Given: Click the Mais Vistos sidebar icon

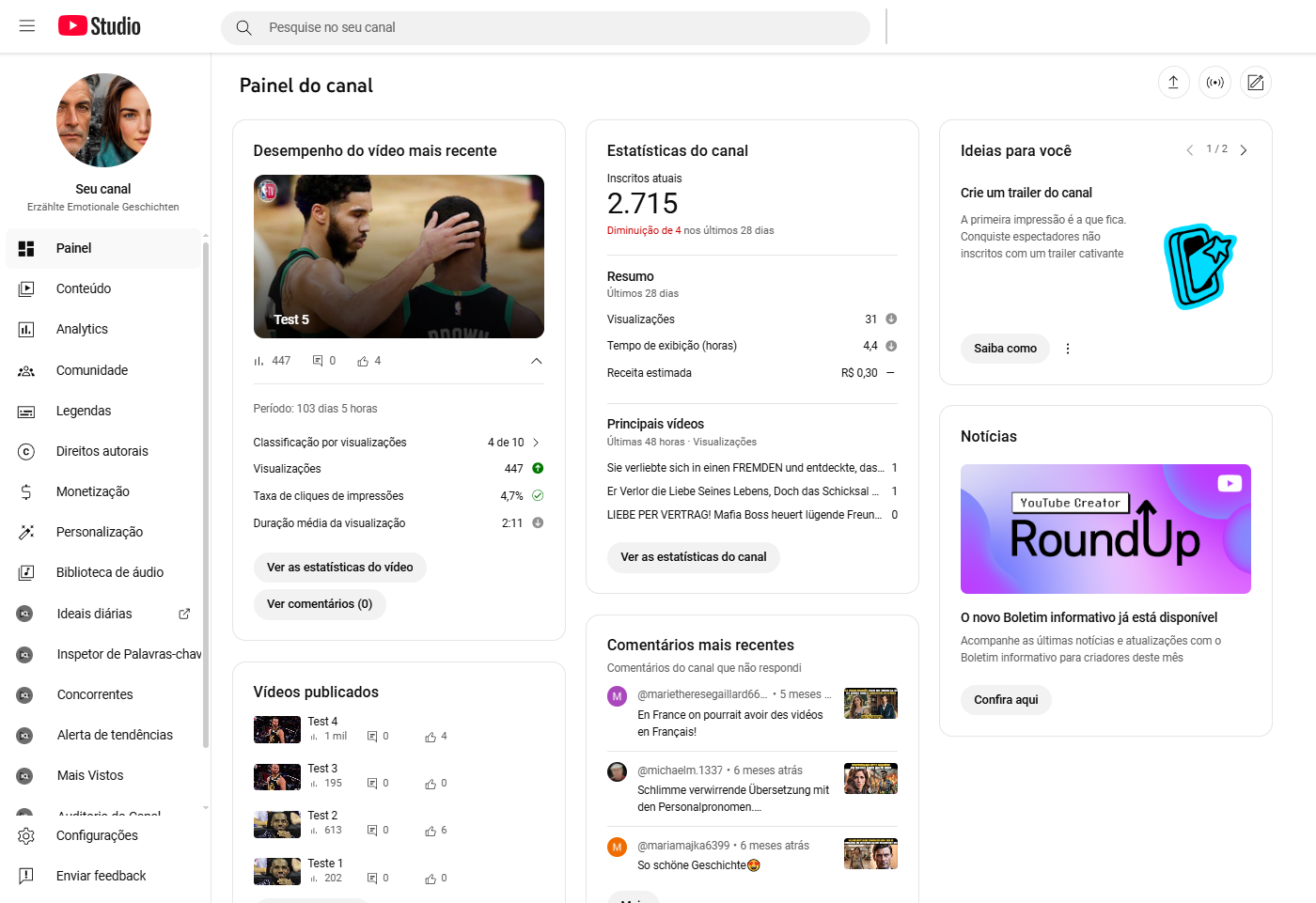Looking at the screenshot, I should tap(25, 775).
